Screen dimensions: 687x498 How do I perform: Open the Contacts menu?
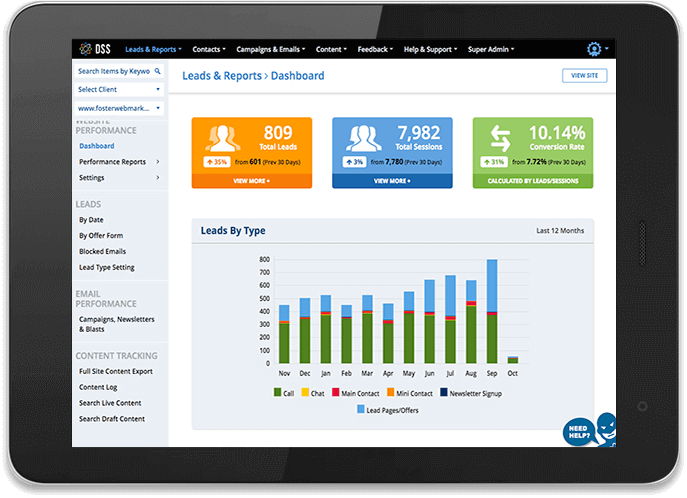click(x=209, y=48)
